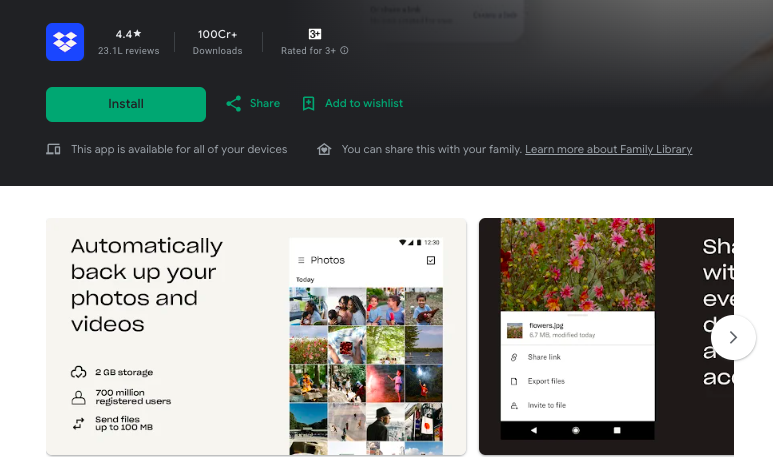Image resolution: width=773 pixels, height=471 pixels.
Task: Click the flowers.jpg thumbnail image
Action: coord(515,330)
